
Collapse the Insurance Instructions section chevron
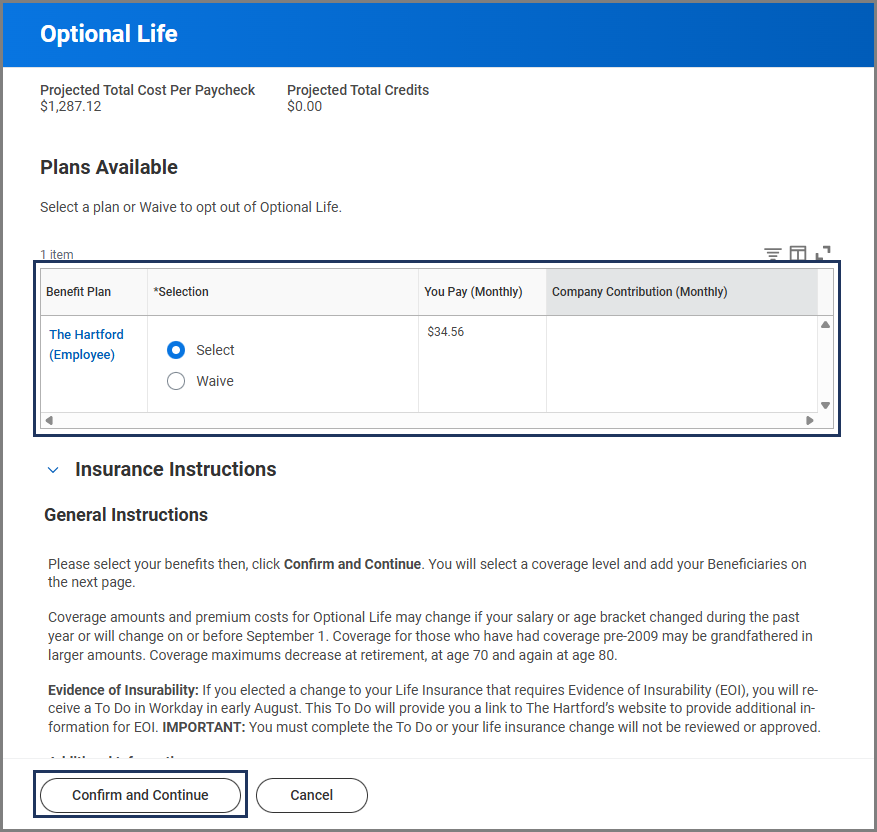[54, 470]
